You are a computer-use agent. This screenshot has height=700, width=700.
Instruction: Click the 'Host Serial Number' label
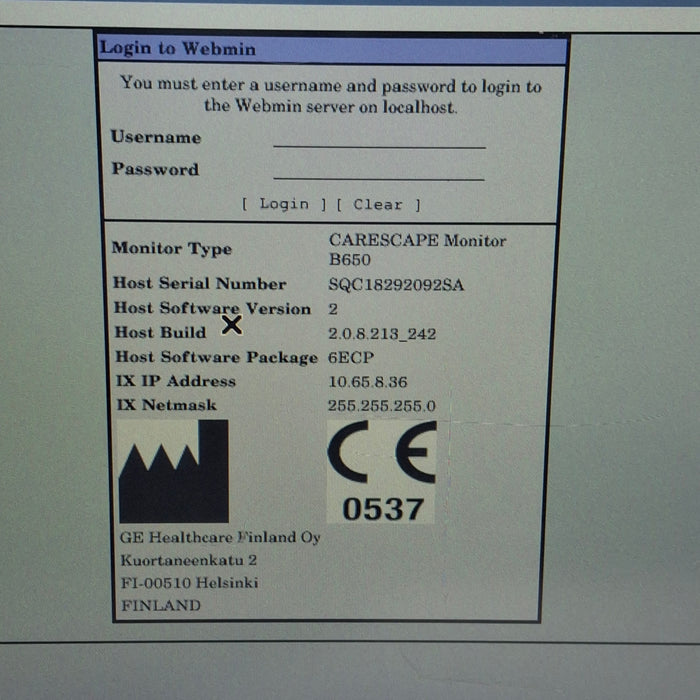200,283
